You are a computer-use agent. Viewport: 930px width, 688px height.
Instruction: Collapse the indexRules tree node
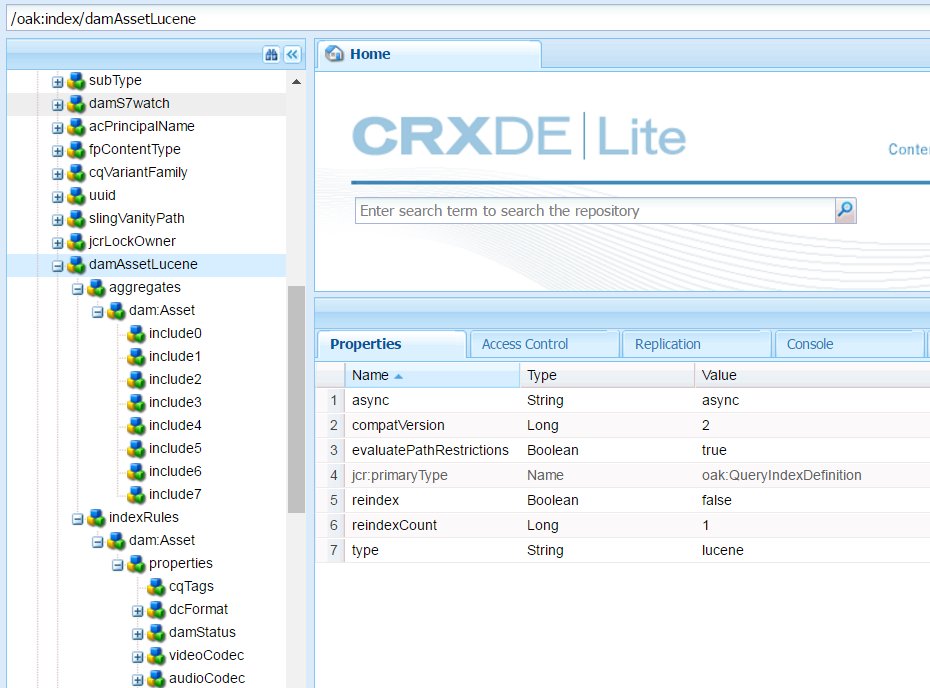tap(78, 519)
